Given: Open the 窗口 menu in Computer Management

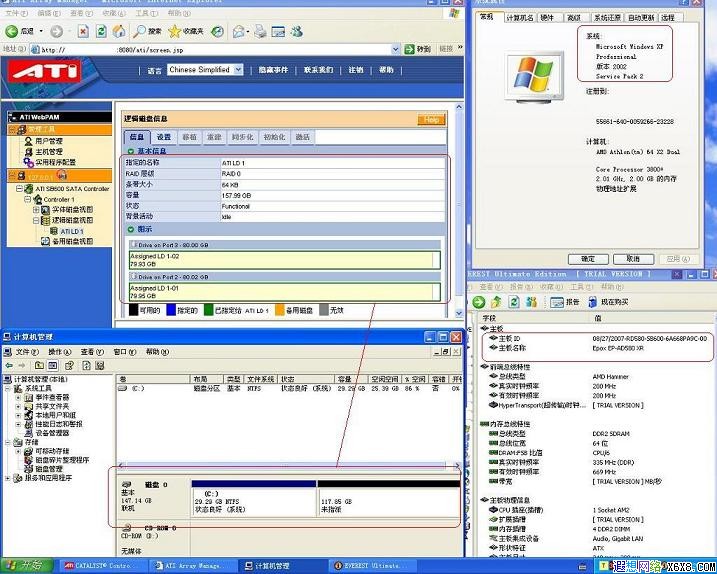Looking at the screenshot, I should coord(124,352).
